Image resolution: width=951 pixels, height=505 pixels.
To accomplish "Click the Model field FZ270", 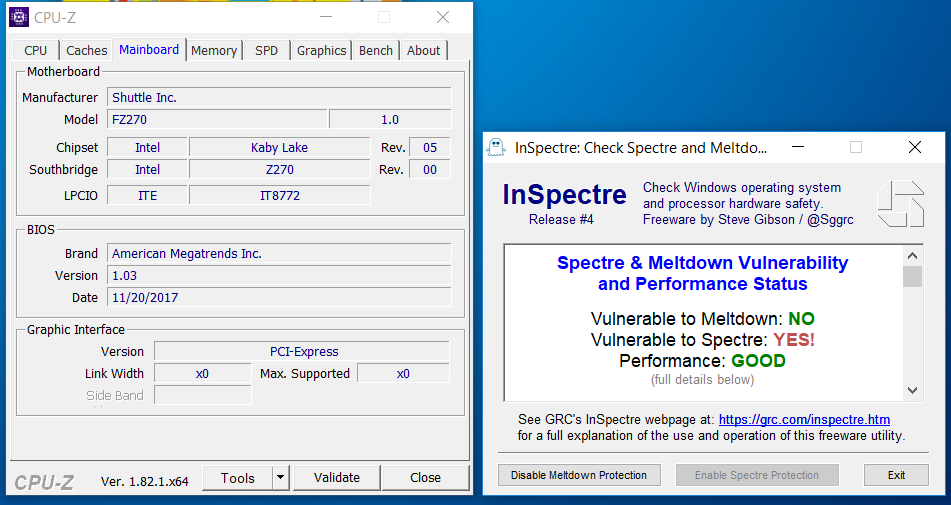I will [x=218, y=119].
